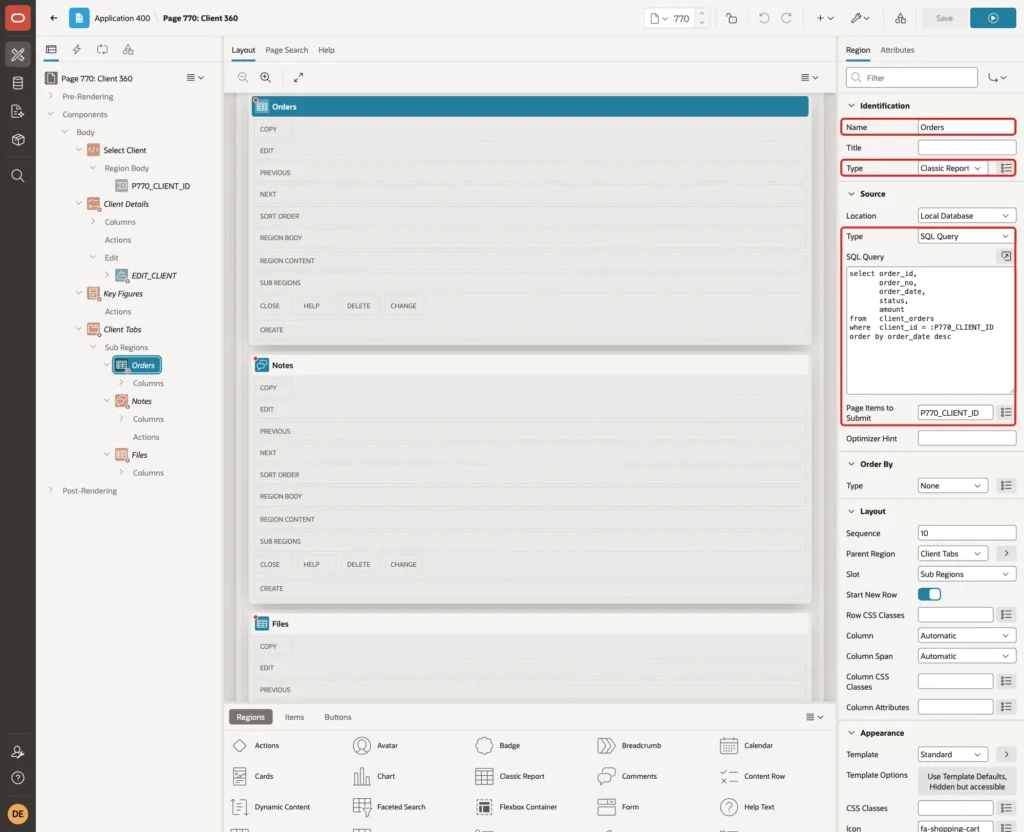
Task: Collapse the Source section
Action: click(851, 193)
